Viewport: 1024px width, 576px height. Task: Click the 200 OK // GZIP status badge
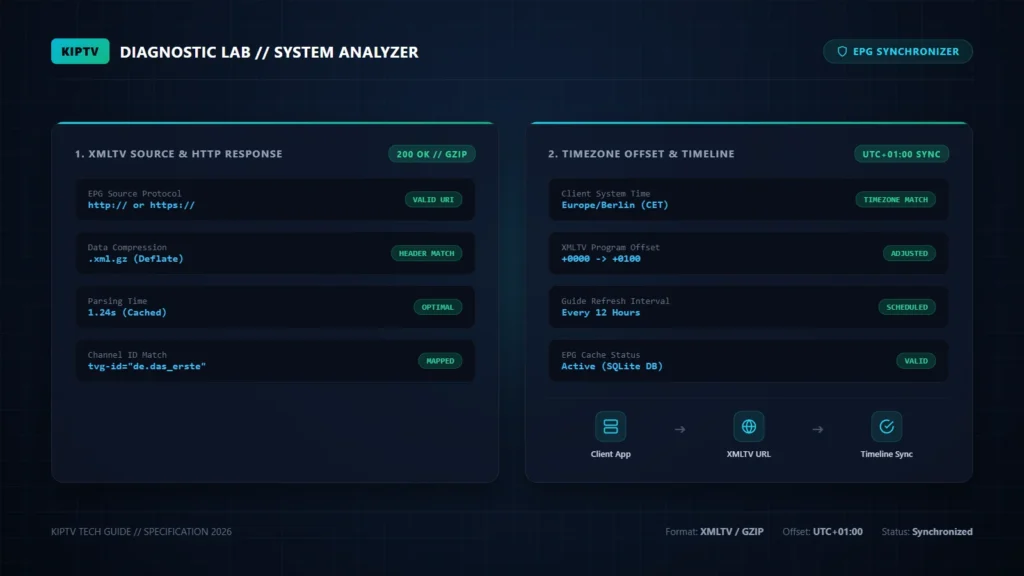click(432, 154)
